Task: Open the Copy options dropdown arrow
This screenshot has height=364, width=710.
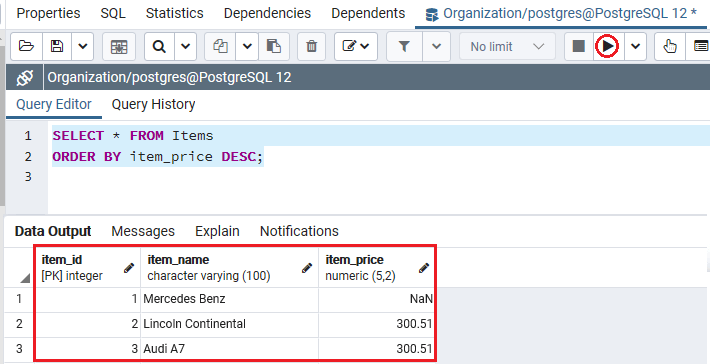Action: (247, 46)
